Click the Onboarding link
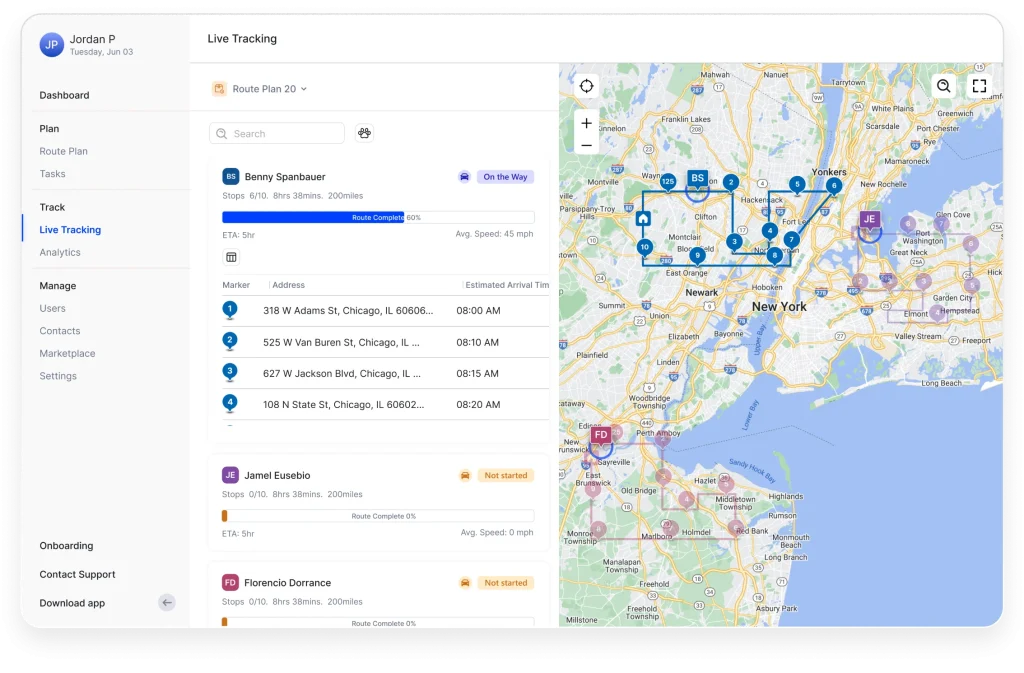This screenshot has width=1024, height=673. click(x=66, y=546)
